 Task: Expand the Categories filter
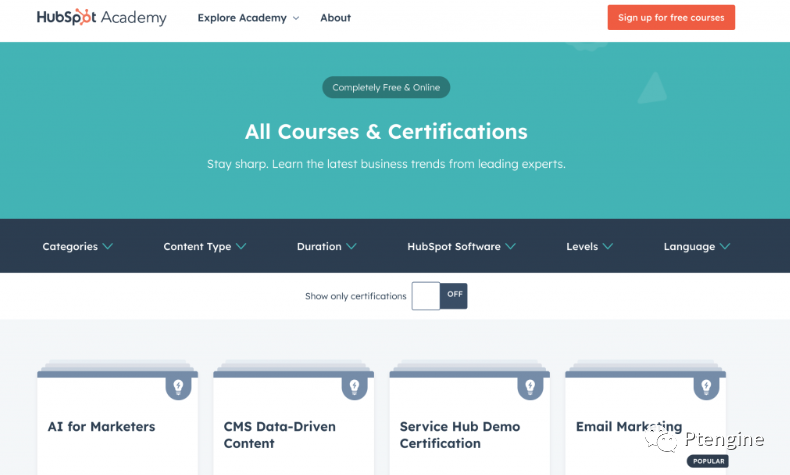pos(78,246)
